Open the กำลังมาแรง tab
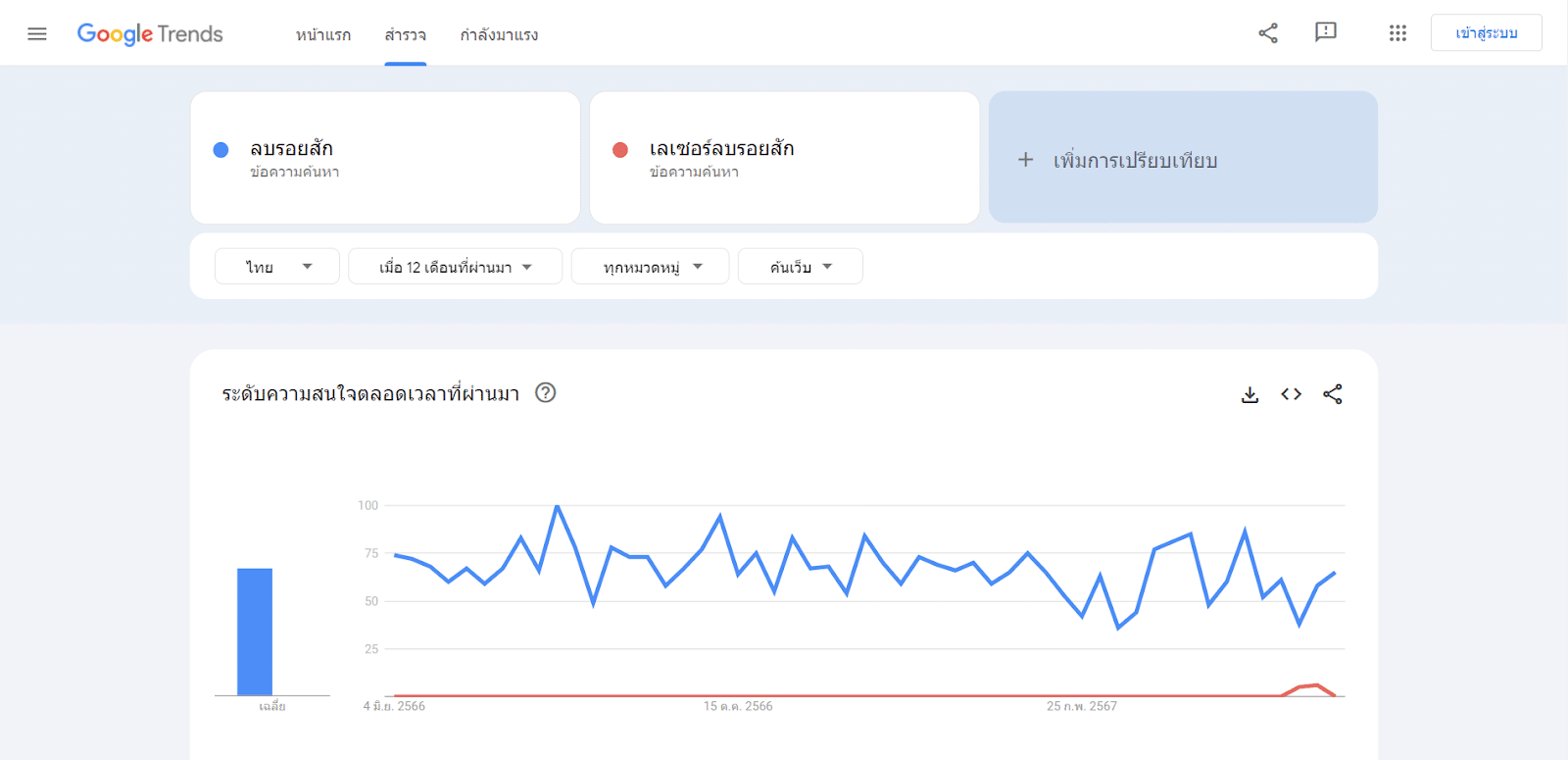 [x=499, y=35]
